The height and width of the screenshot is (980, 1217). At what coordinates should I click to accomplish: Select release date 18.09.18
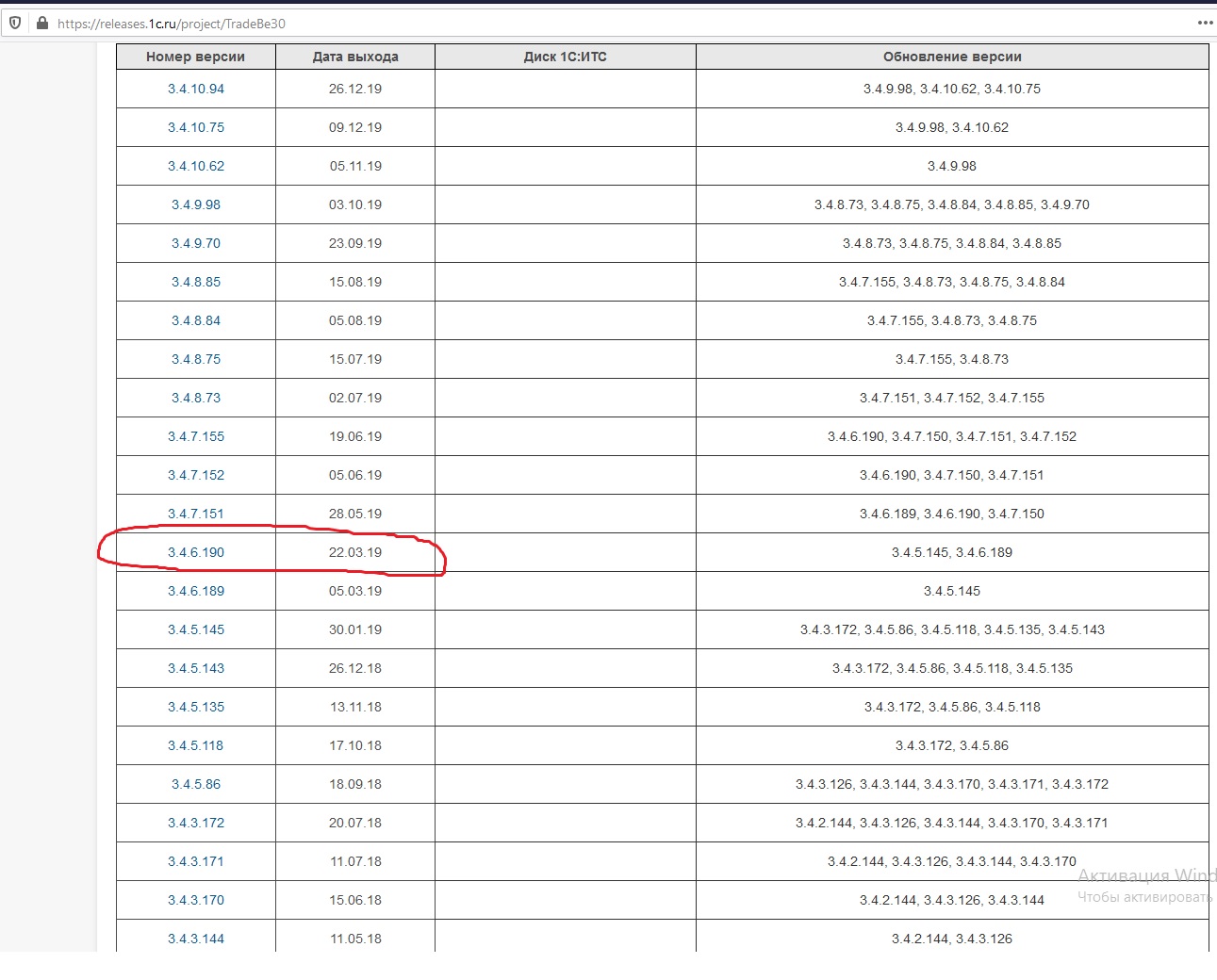pyautogui.click(x=355, y=784)
